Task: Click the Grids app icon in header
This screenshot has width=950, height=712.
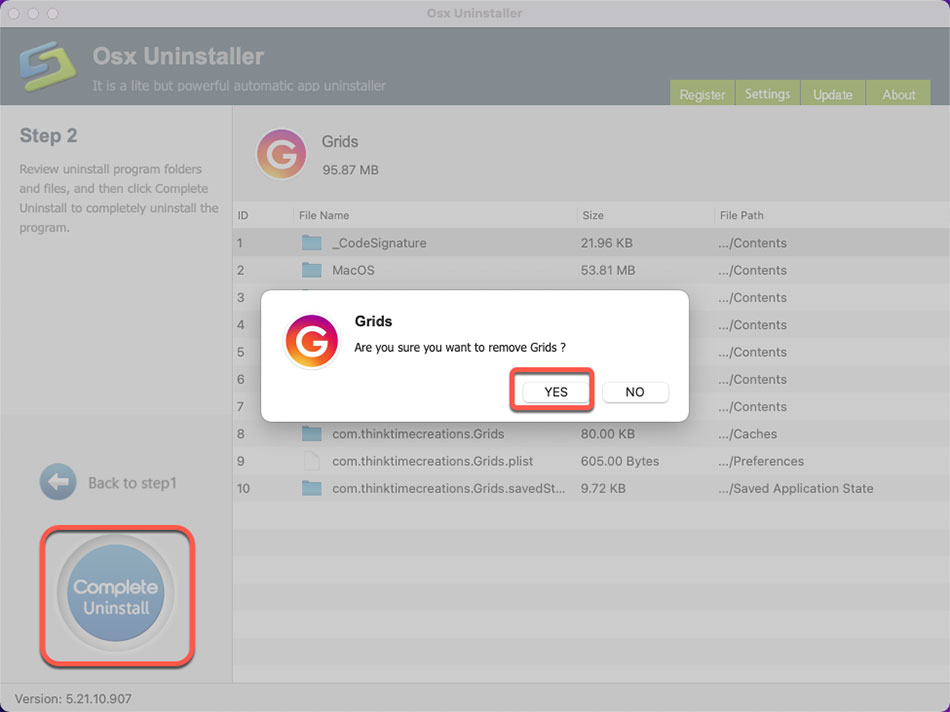Action: pyautogui.click(x=281, y=155)
